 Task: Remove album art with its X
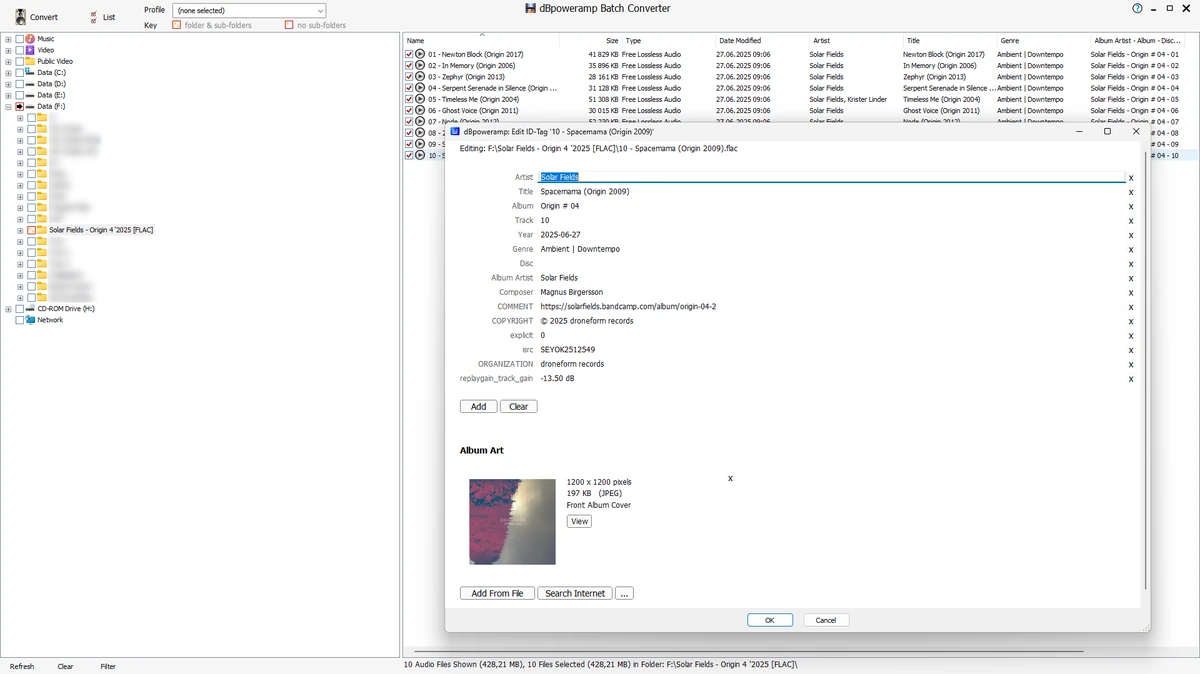730,479
